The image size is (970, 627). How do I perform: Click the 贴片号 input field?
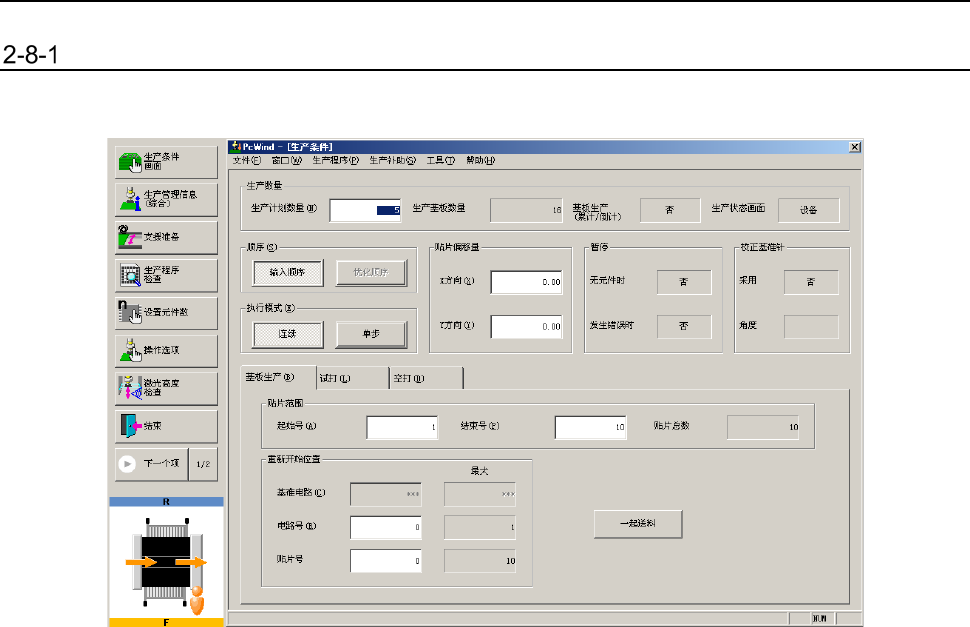click(386, 561)
